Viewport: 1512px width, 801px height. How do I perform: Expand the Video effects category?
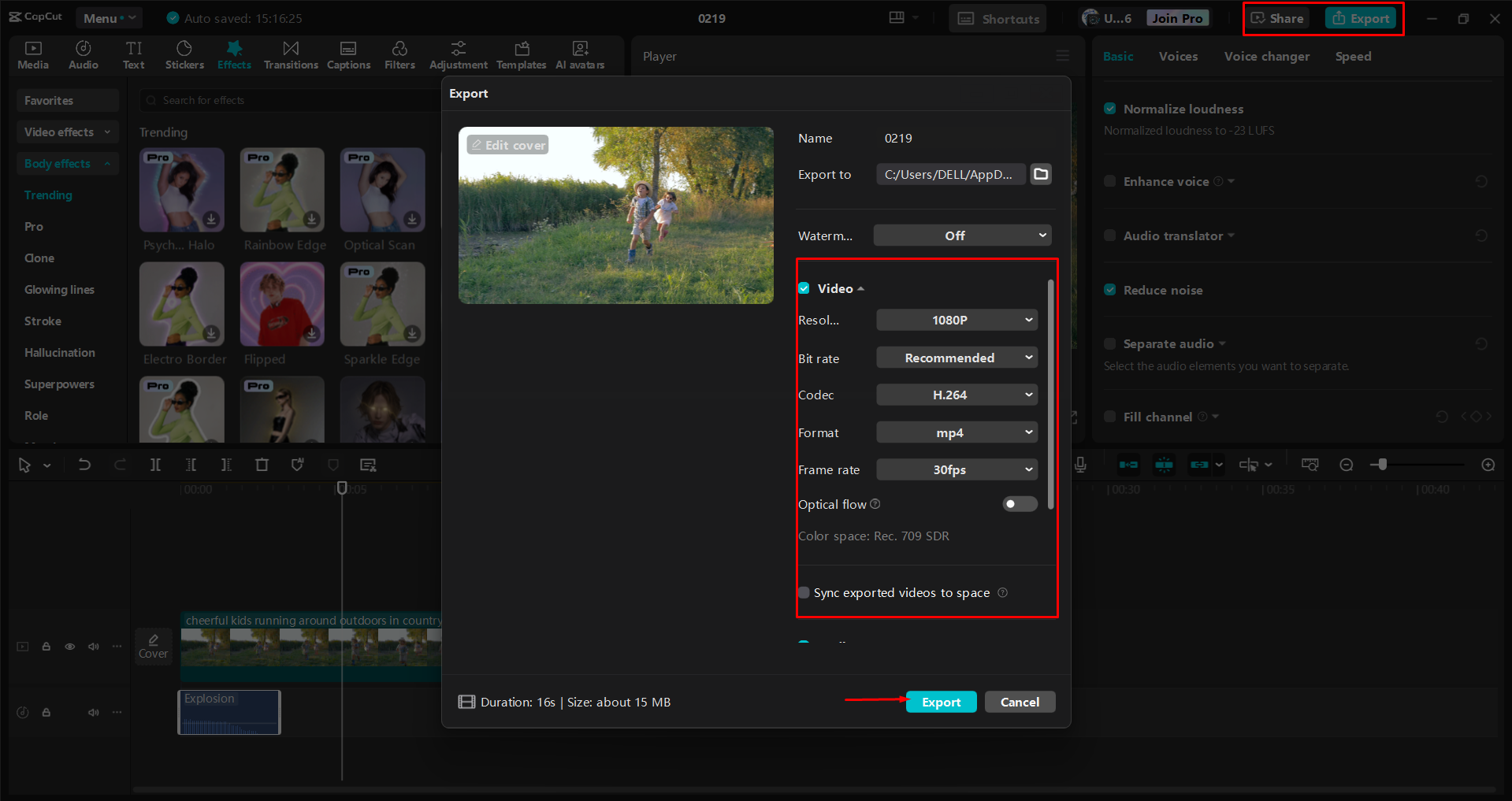pos(68,132)
